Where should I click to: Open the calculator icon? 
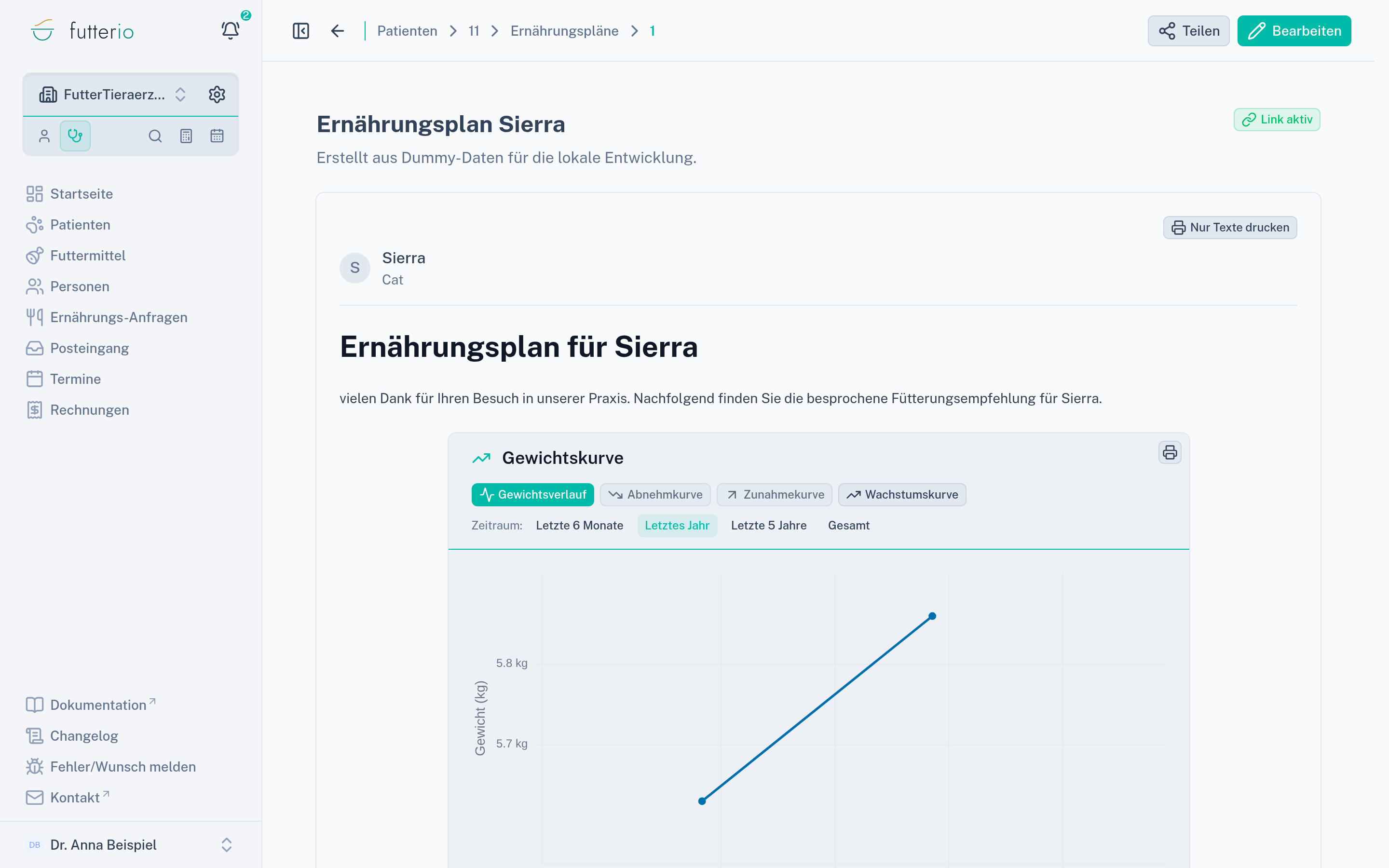click(x=186, y=136)
